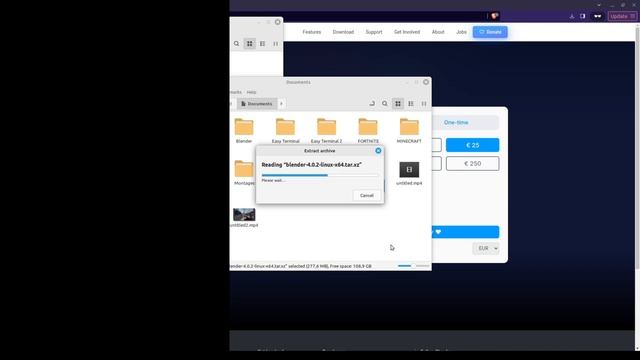Switch Documents window to list view

(x=411, y=104)
